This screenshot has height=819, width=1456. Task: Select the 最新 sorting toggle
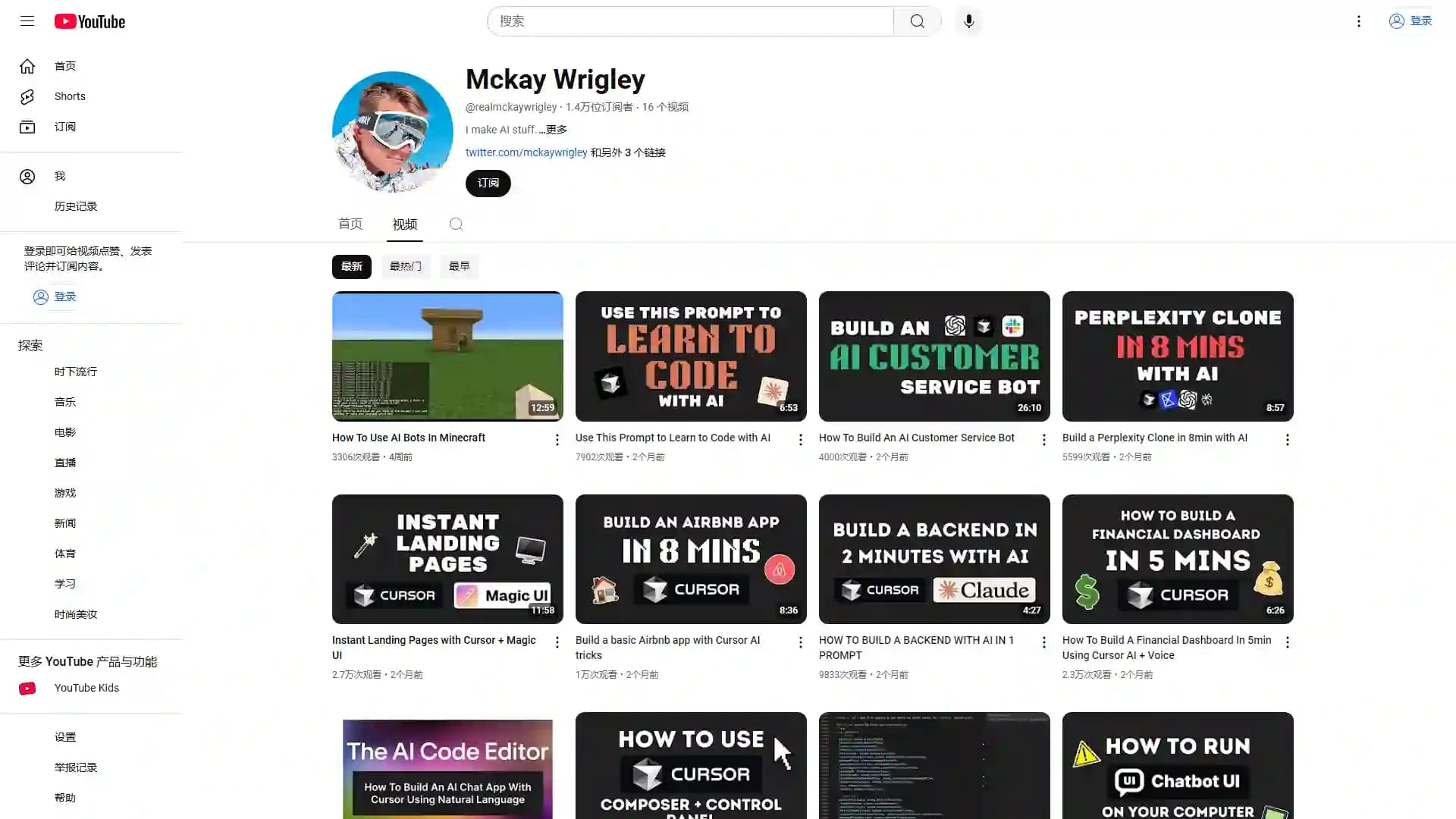tap(351, 266)
